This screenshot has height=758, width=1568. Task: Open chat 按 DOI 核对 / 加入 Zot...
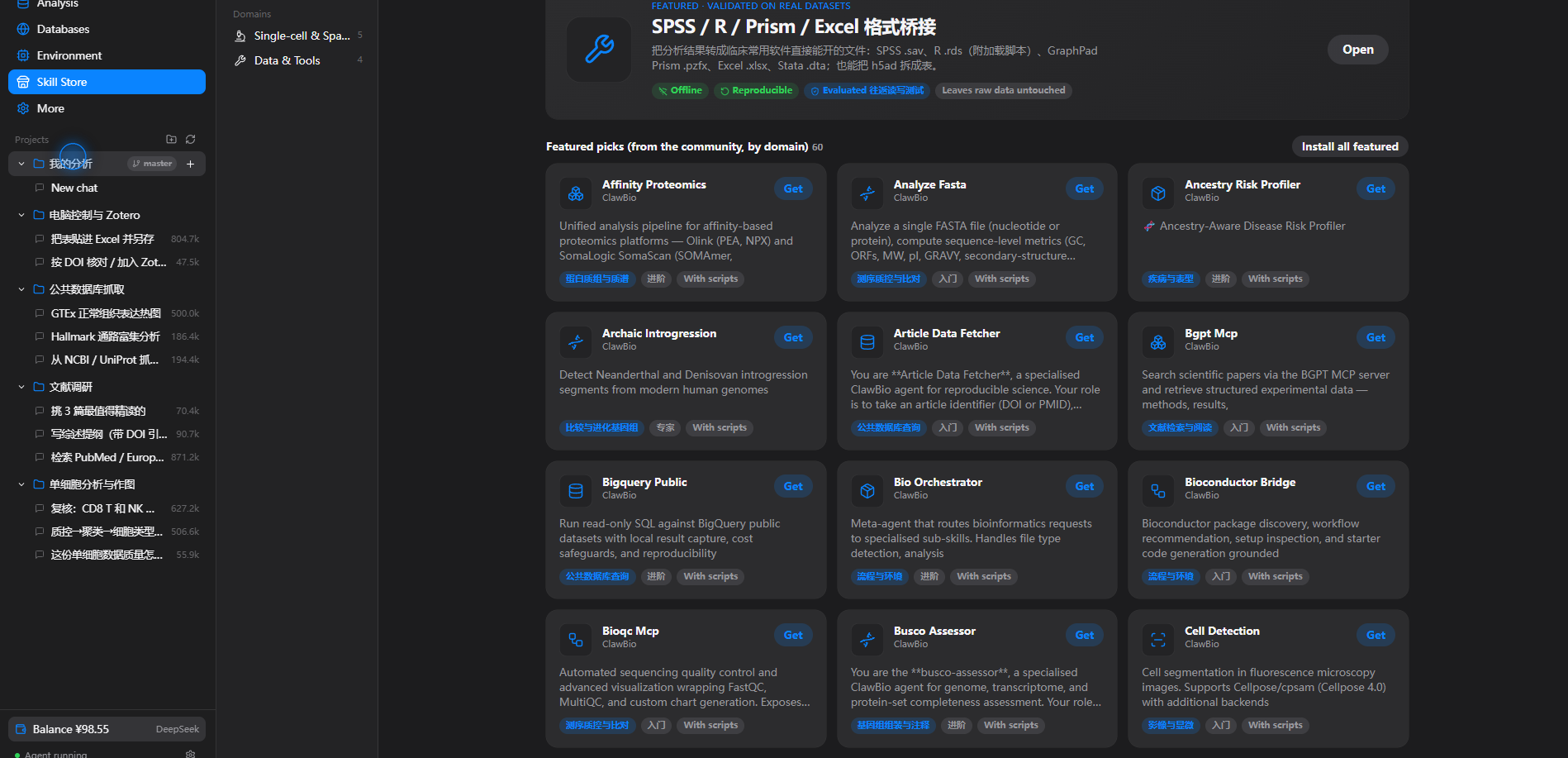116,262
